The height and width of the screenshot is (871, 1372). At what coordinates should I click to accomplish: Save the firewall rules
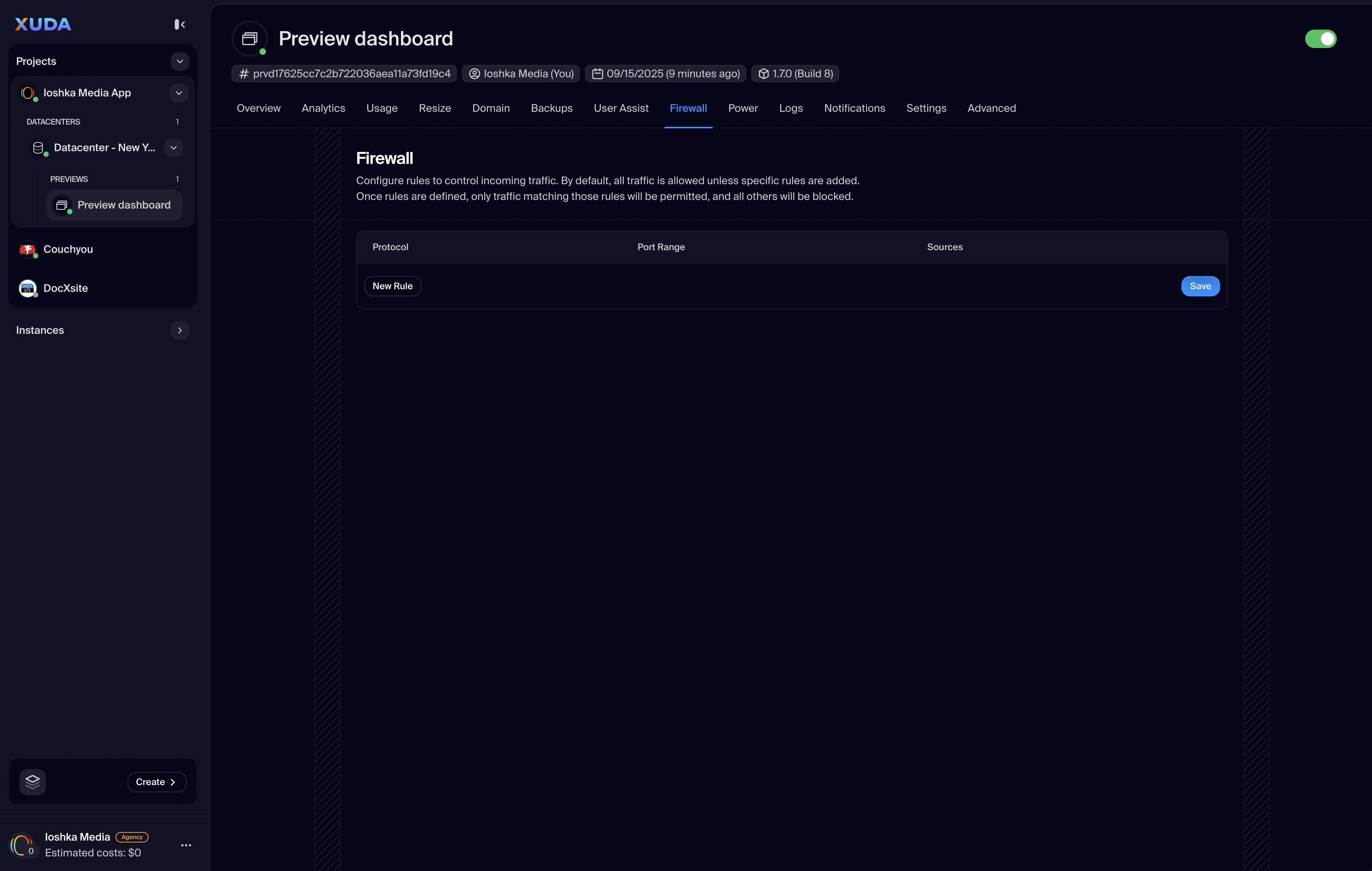pyautogui.click(x=1200, y=286)
